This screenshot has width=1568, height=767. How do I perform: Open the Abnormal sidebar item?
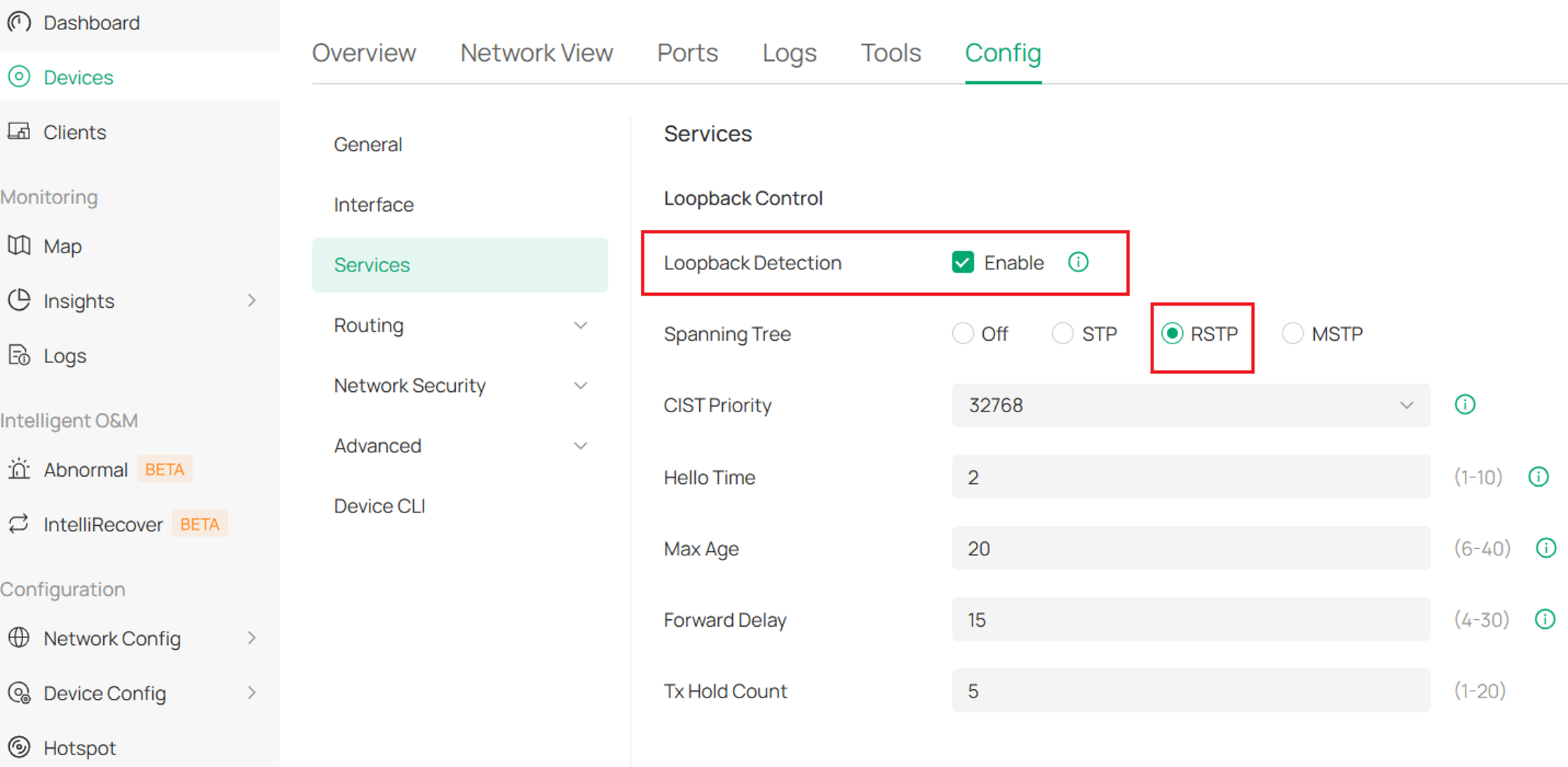[x=86, y=469]
